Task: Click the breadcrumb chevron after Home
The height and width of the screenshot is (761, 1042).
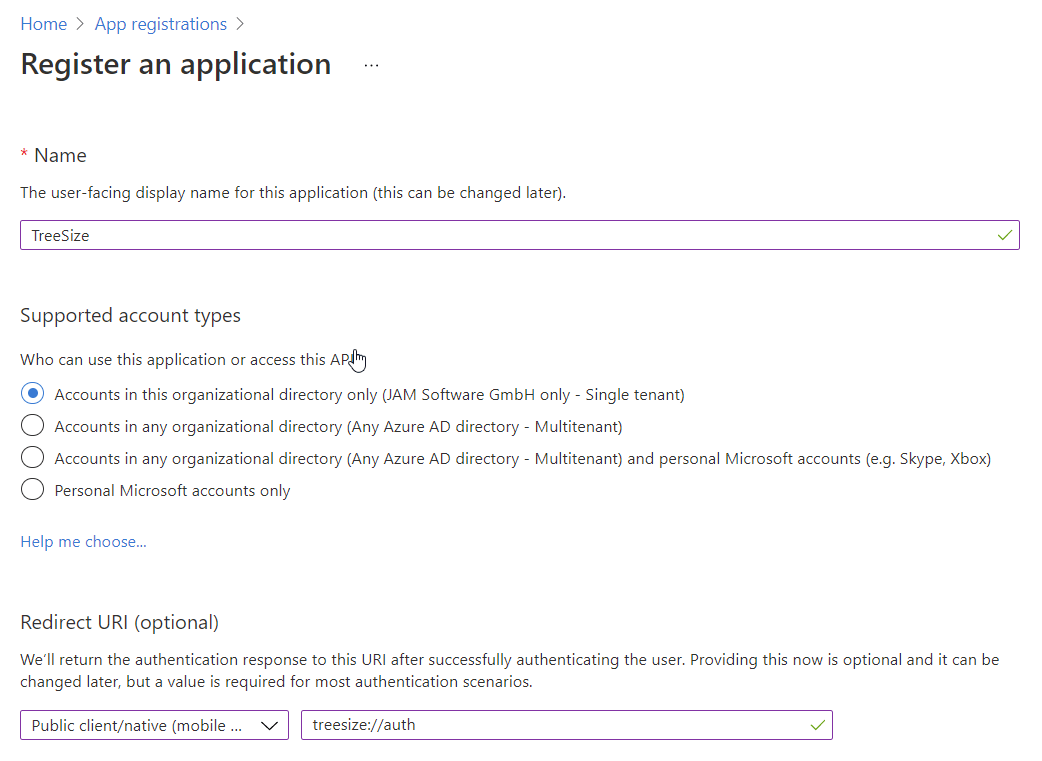Action: (77, 23)
